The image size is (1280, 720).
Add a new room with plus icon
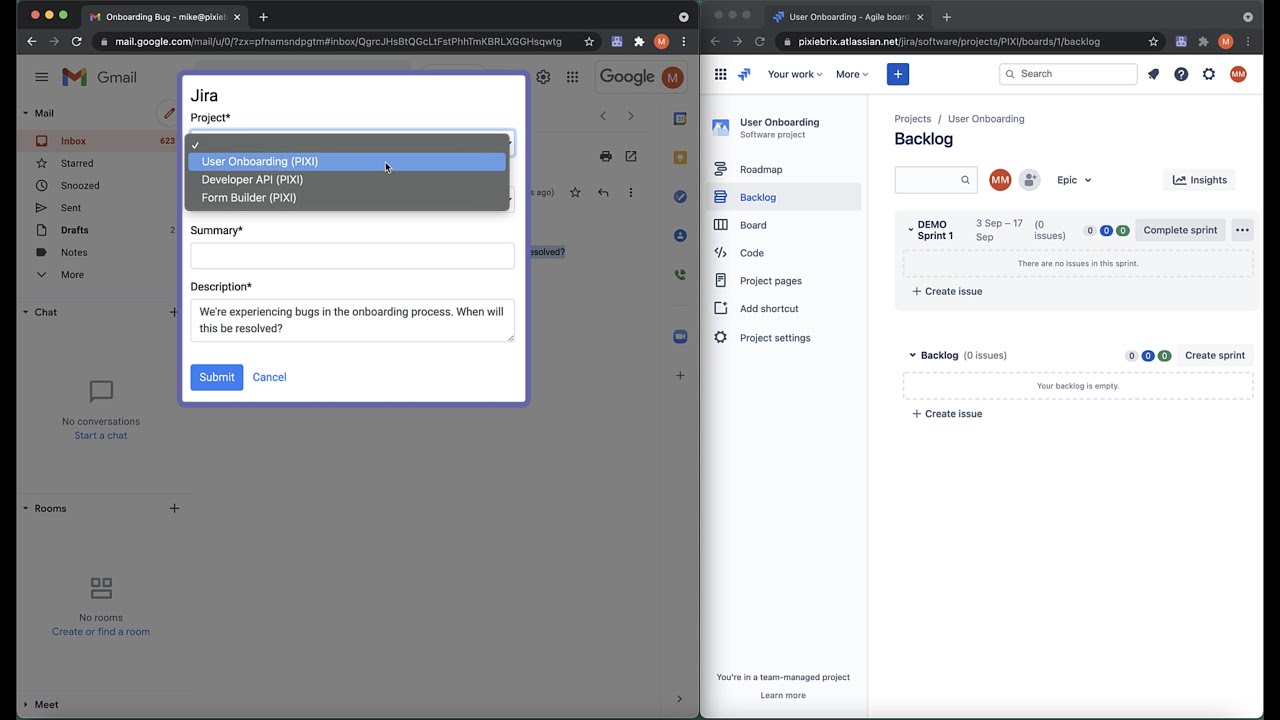(x=174, y=508)
